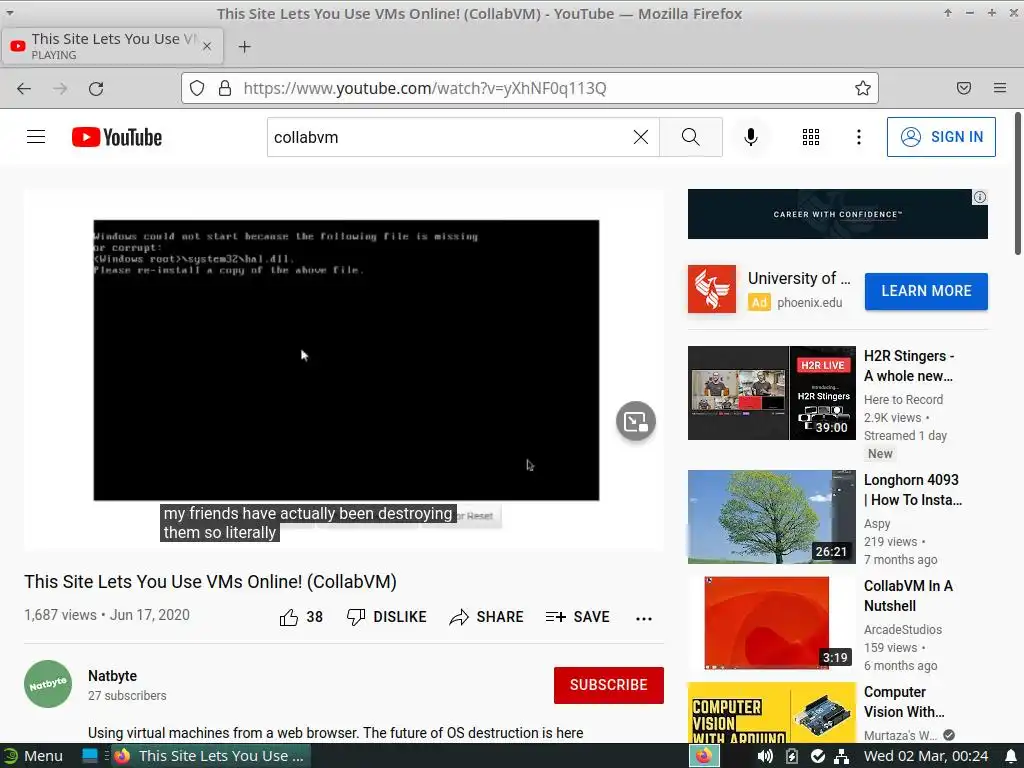Click the page vertical scrollbar

(x=1017, y=184)
